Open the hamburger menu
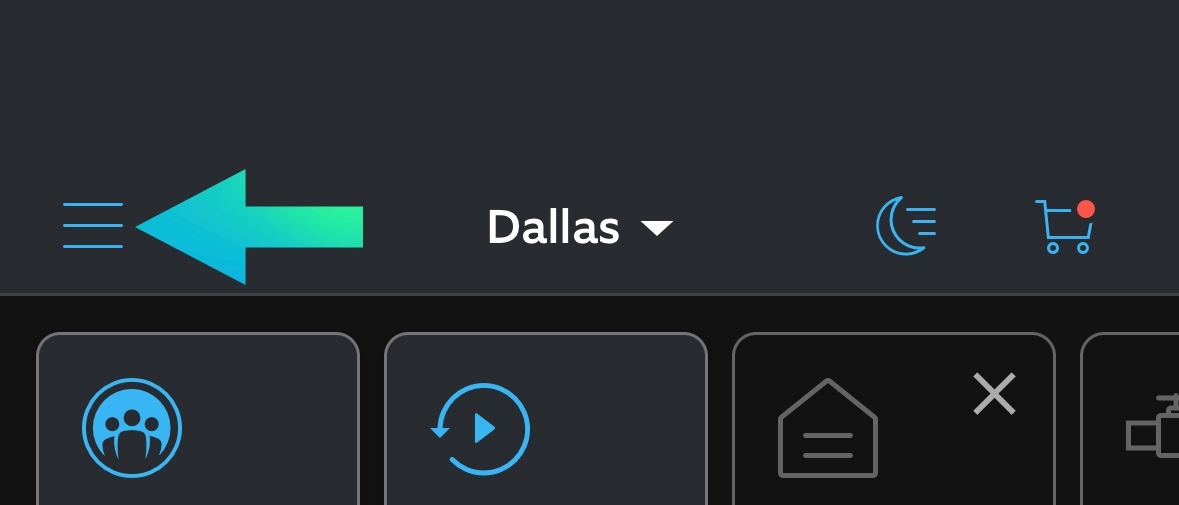The height and width of the screenshot is (505, 1179). [93, 225]
